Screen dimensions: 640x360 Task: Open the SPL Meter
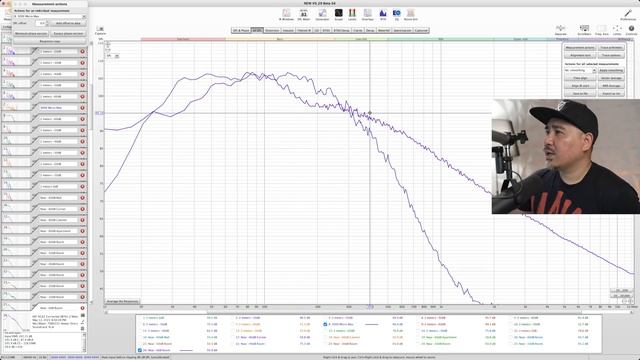tap(304, 15)
